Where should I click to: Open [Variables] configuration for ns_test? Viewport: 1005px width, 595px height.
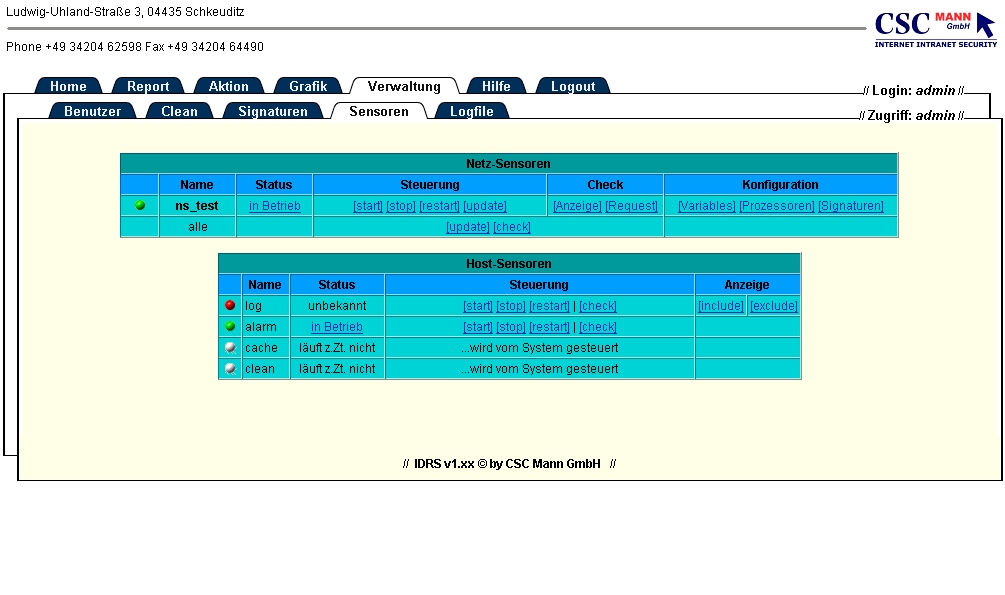tap(707, 206)
